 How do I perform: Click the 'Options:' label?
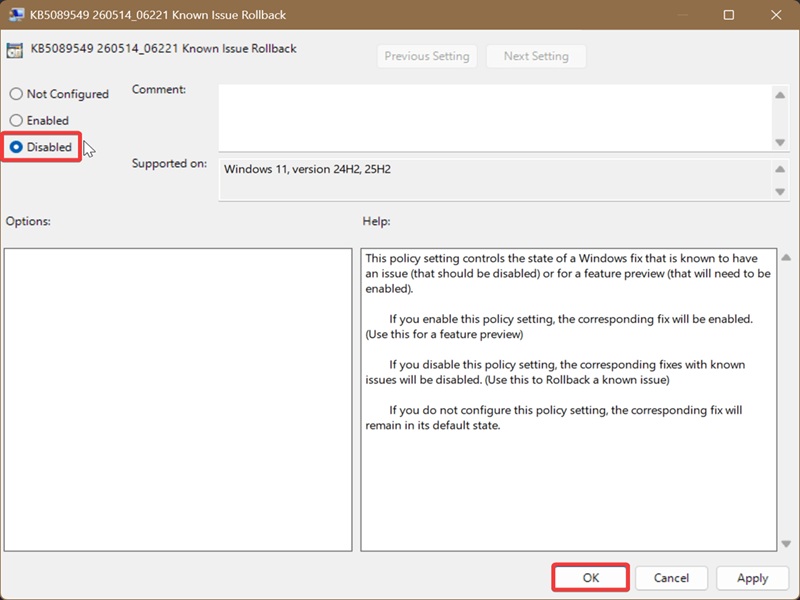pos(28,221)
